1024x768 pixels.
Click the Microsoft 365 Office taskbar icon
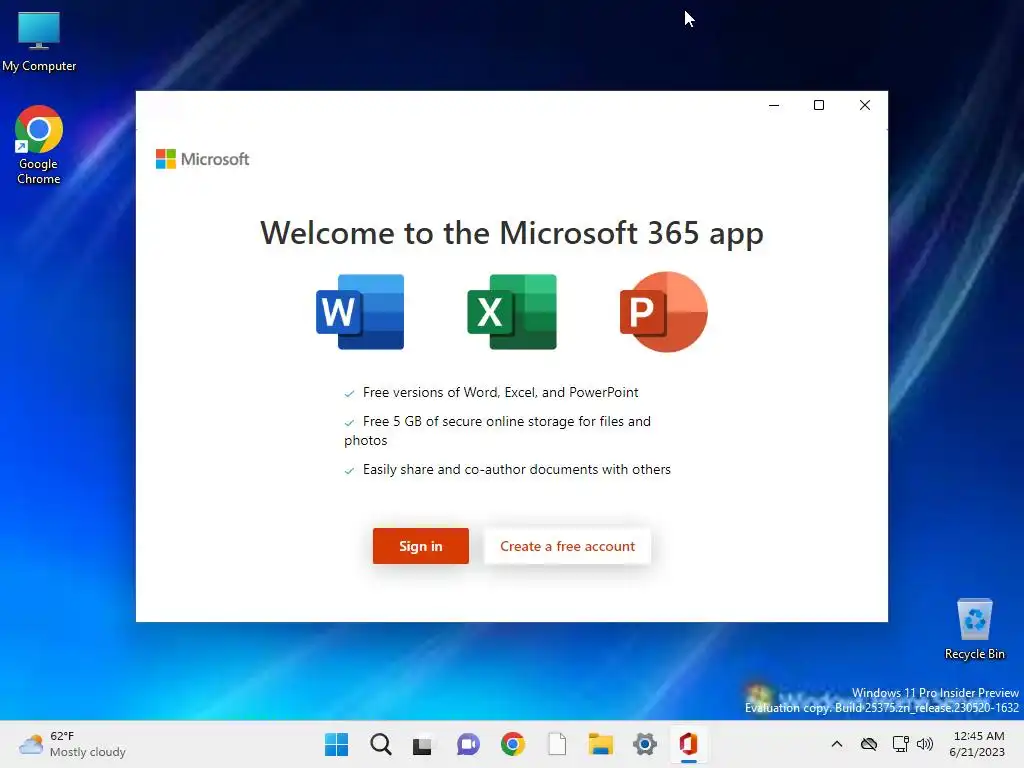pos(688,744)
